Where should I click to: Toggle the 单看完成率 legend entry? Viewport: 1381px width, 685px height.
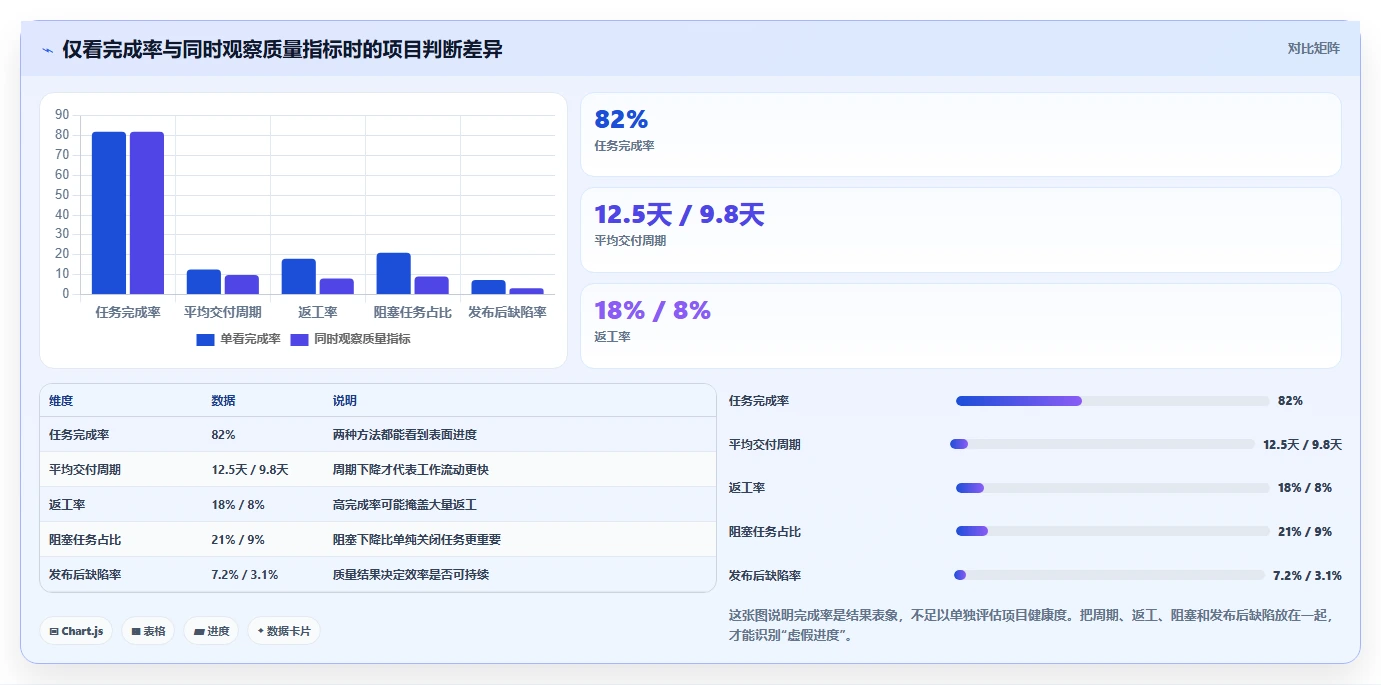coord(238,339)
